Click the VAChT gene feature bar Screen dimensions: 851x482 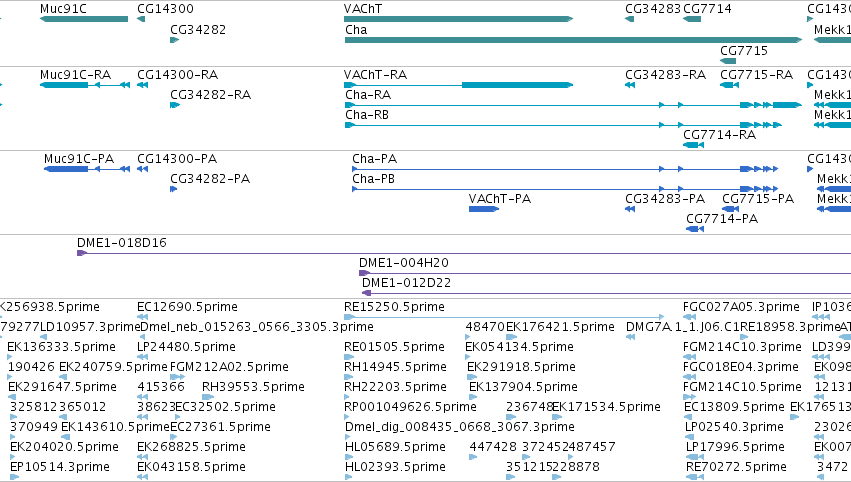click(459, 19)
